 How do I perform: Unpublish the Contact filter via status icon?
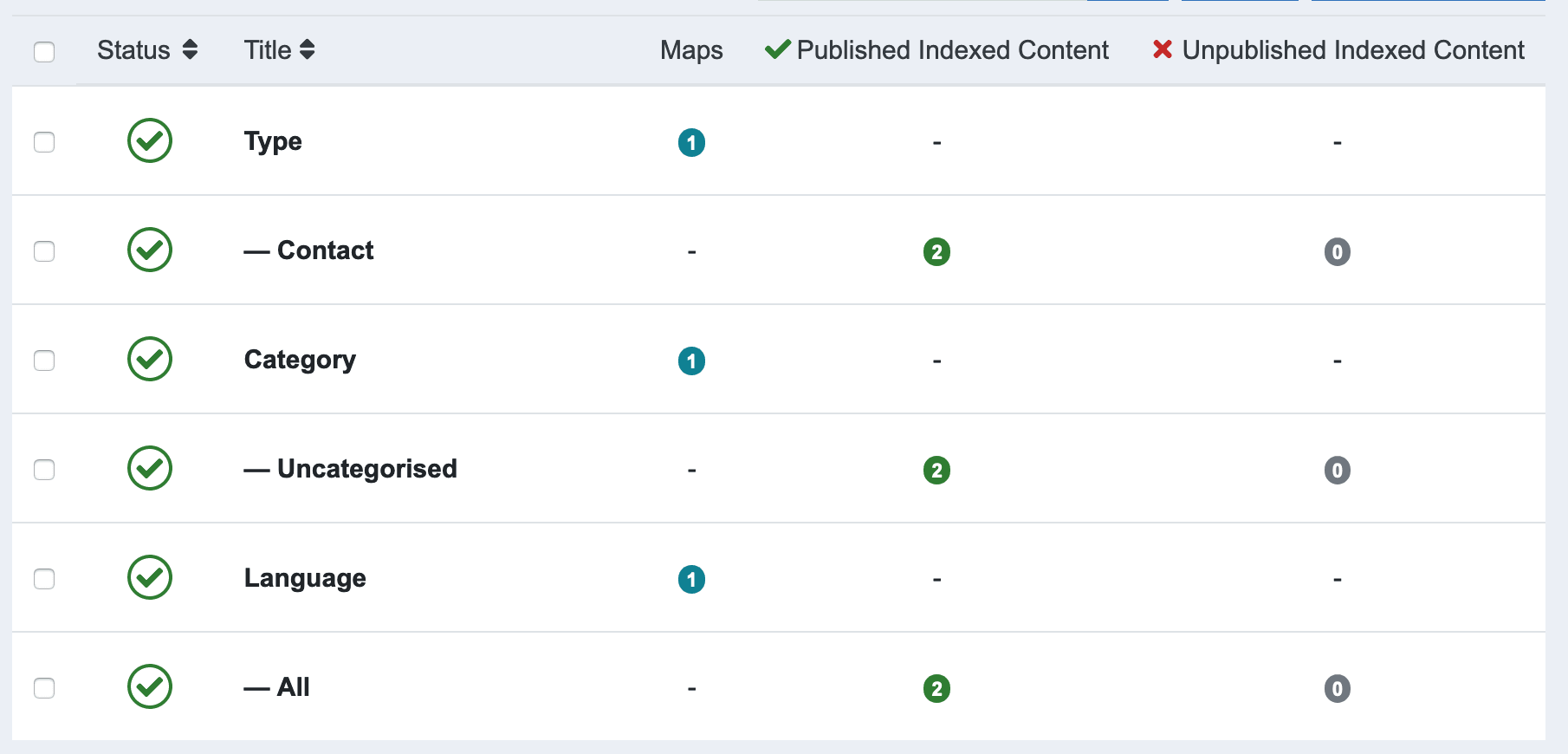tap(150, 250)
